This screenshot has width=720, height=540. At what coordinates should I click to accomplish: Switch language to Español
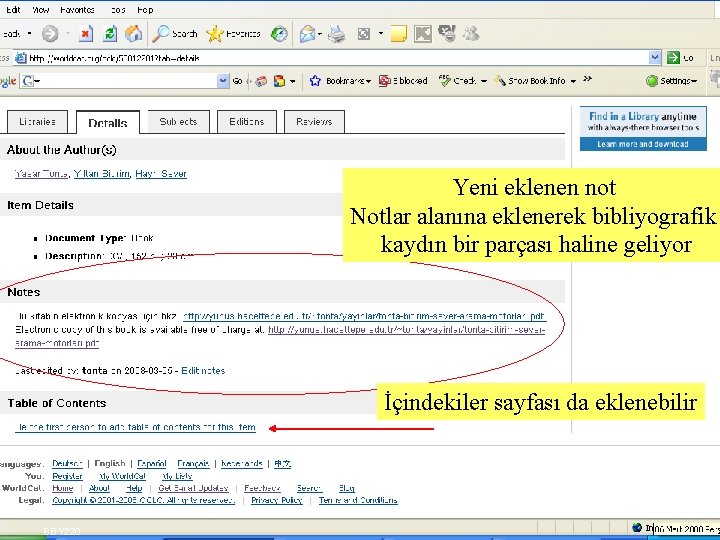coord(152,463)
